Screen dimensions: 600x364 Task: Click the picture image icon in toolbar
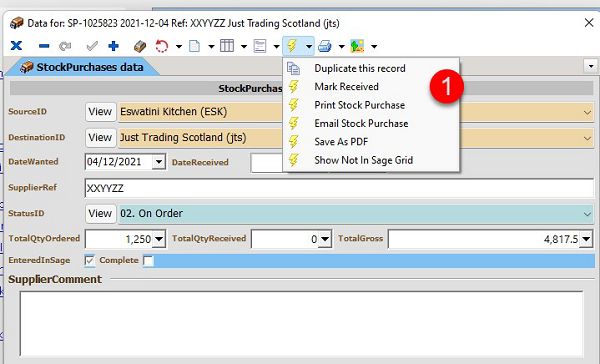point(357,46)
